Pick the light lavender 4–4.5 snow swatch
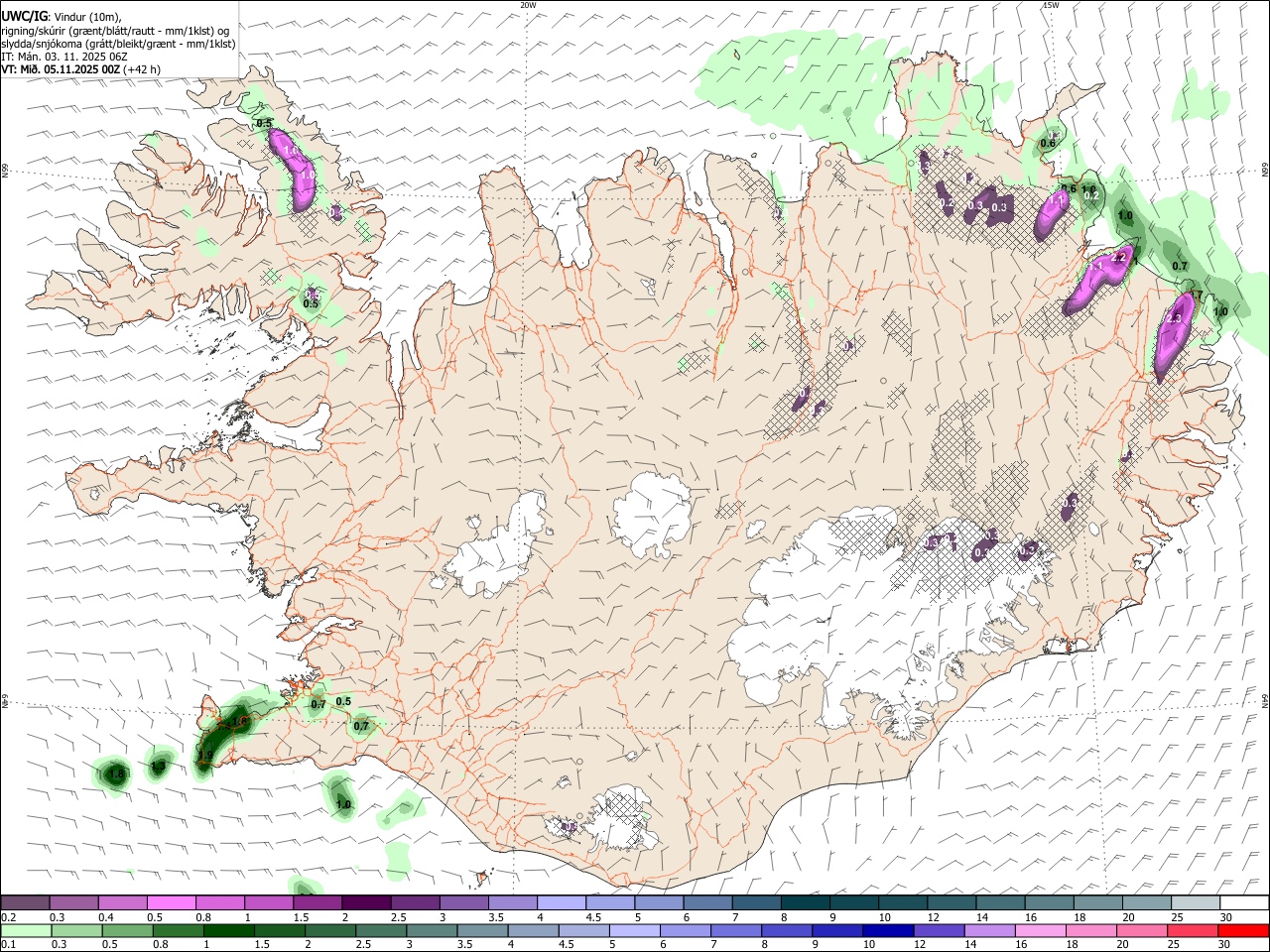The width and height of the screenshot is (1270, 952). [x=562, y=902]
